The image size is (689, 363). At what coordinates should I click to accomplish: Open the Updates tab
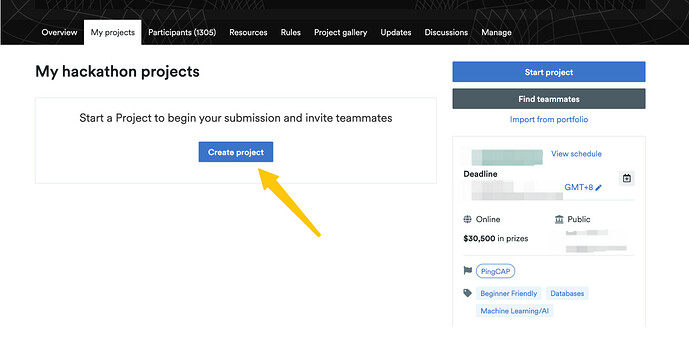tap(396, 32)
